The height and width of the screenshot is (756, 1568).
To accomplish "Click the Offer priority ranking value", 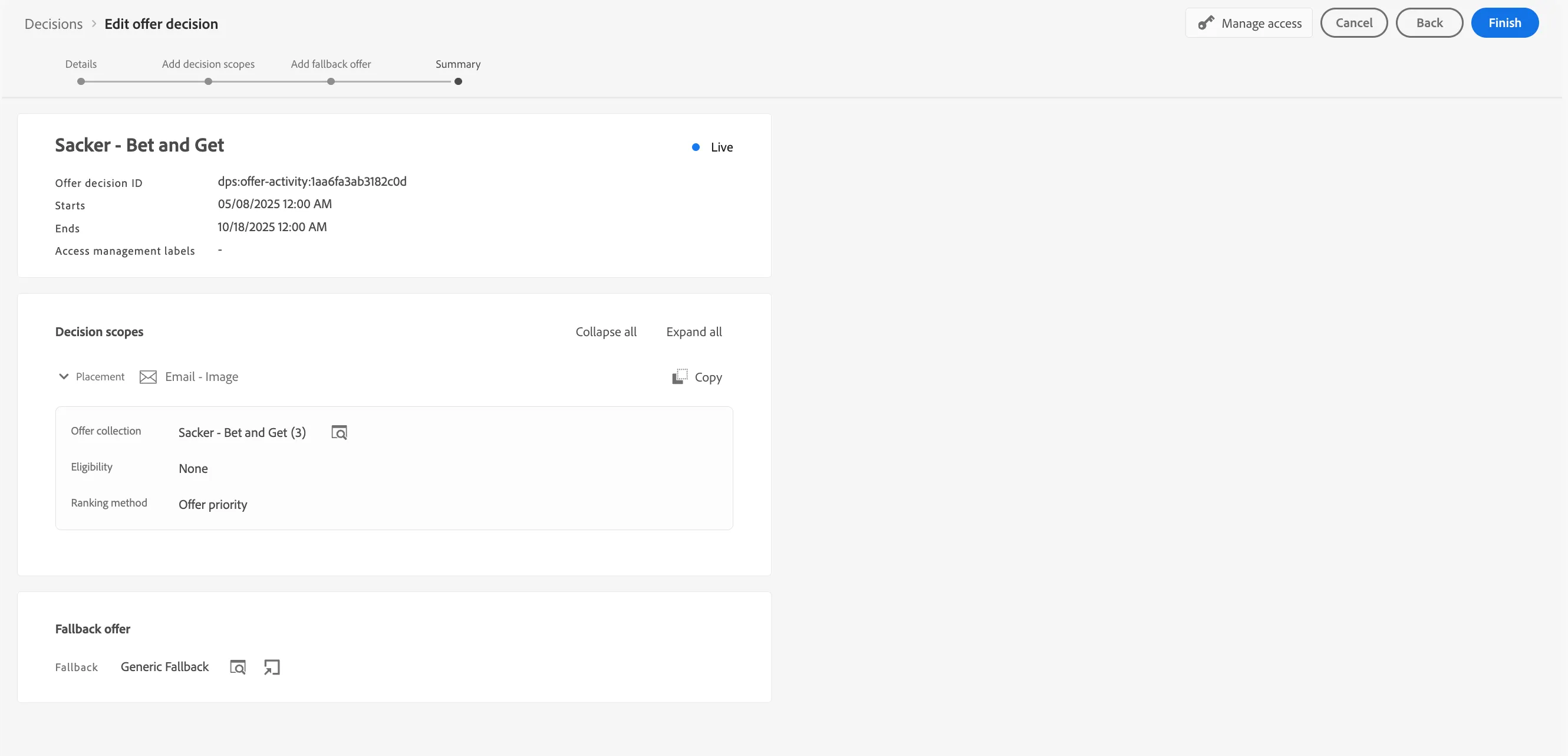I will (x=213, y=505).
